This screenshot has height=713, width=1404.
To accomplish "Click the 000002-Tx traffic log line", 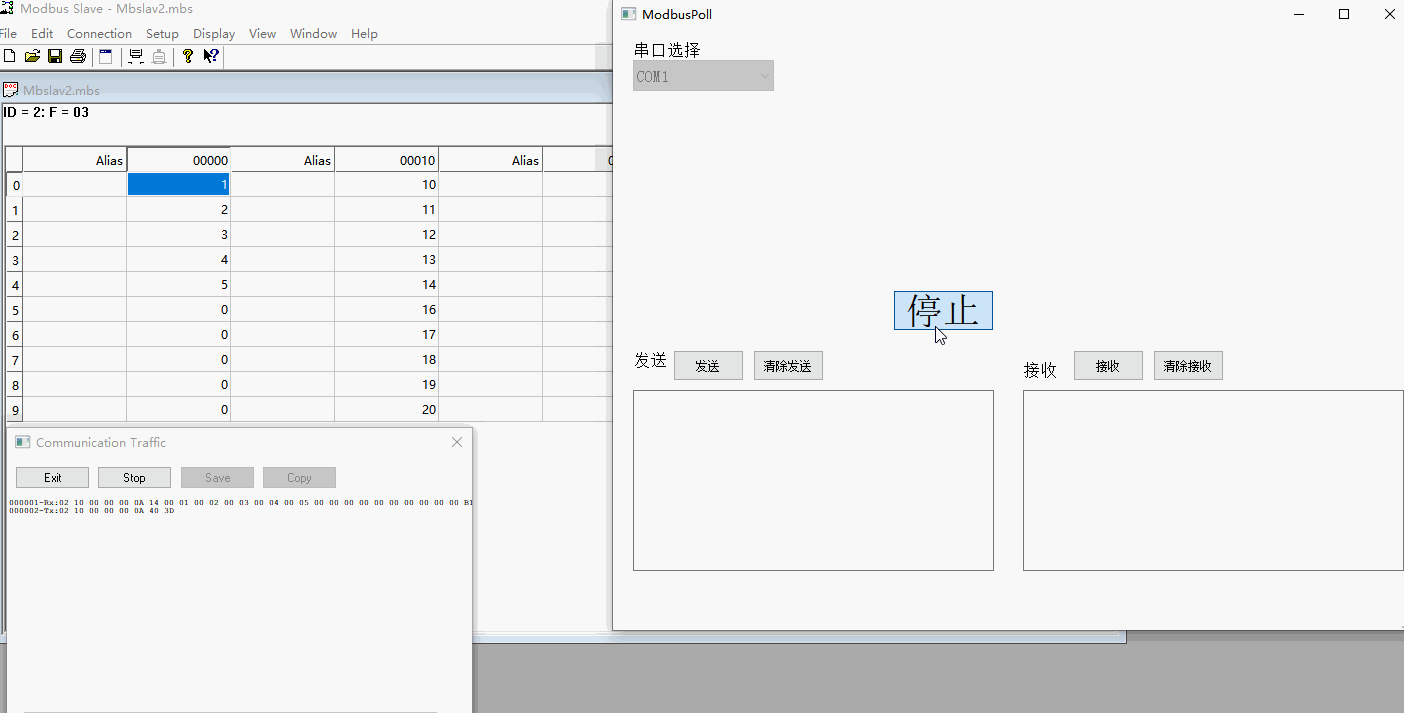I will click(92, 511).
